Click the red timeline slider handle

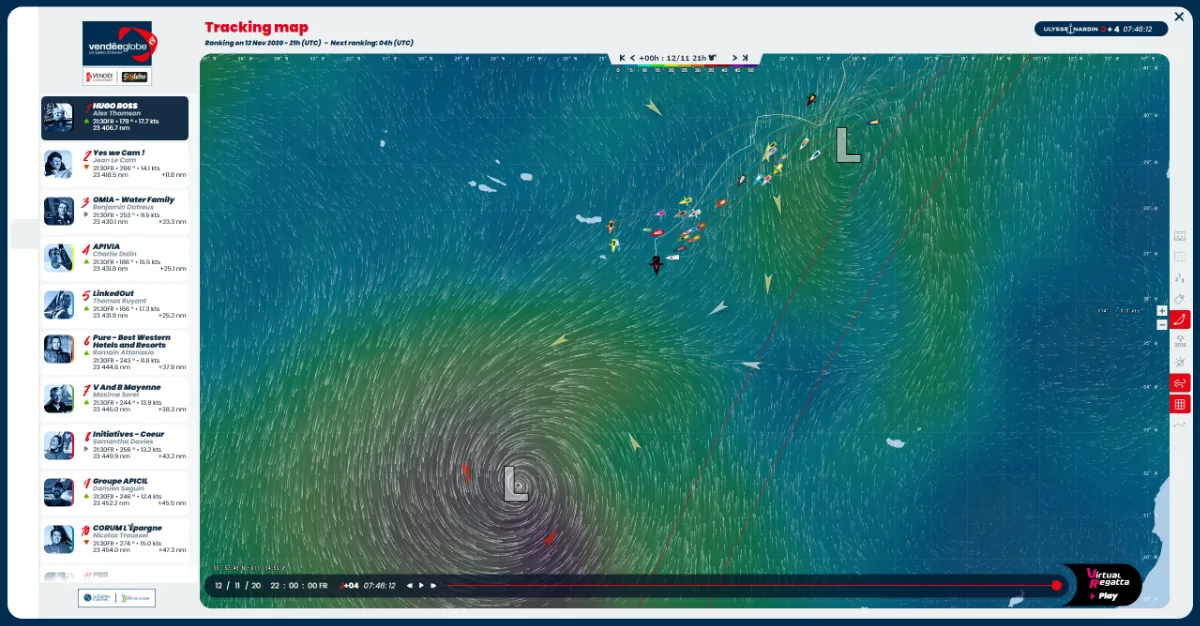[x=1056, y=585]
